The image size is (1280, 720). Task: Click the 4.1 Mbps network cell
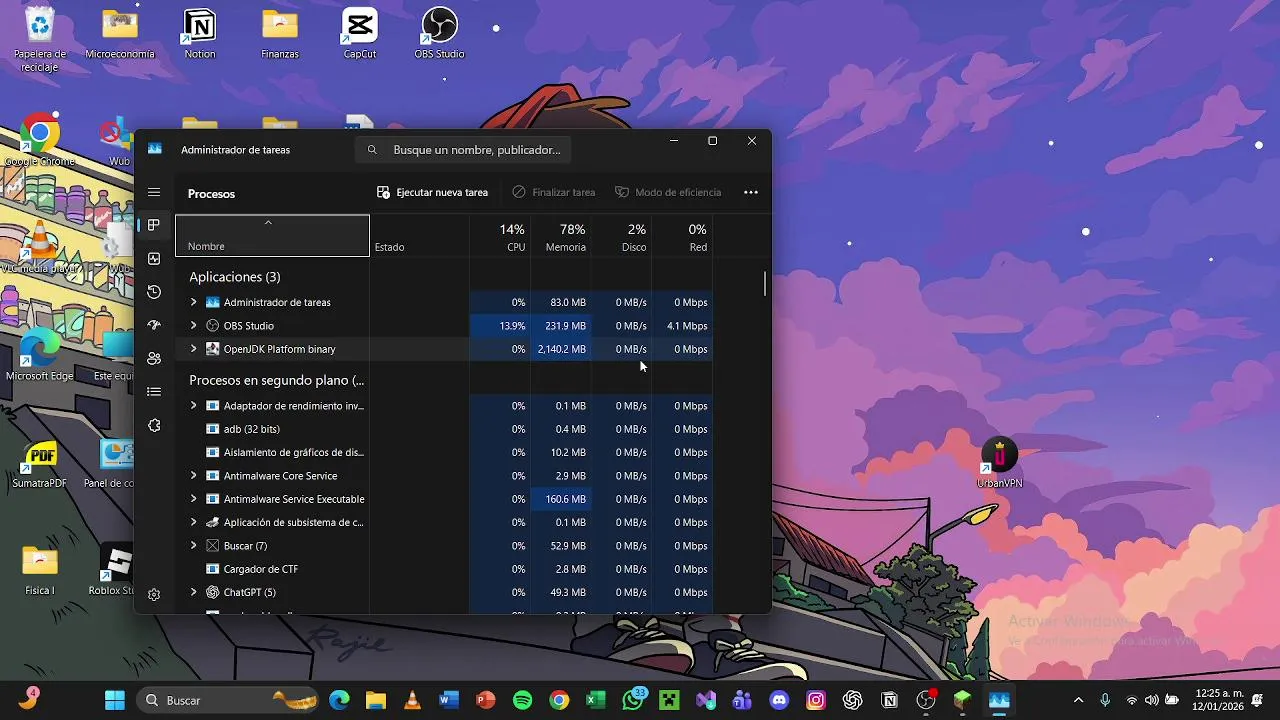(x=682, y=326)
